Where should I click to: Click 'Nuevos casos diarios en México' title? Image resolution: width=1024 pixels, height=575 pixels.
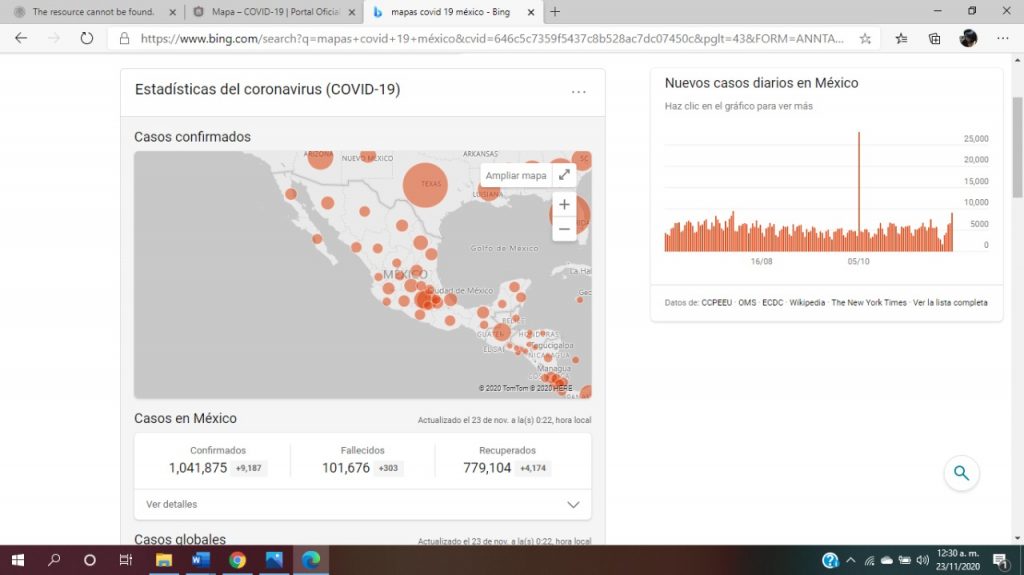coord(761,83)
